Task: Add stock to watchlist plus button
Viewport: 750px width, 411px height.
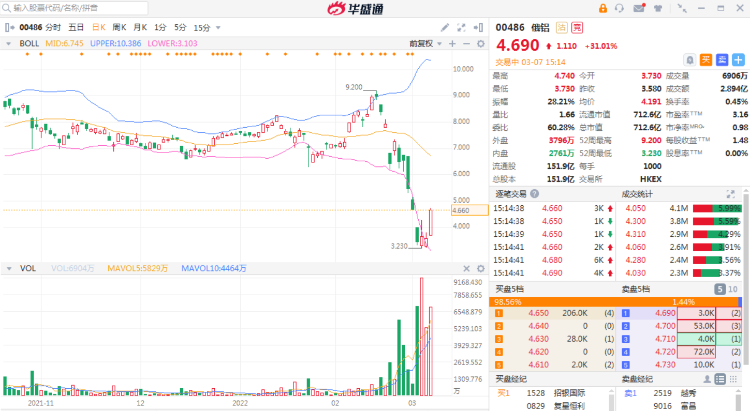Action: (x=738, y=60)
